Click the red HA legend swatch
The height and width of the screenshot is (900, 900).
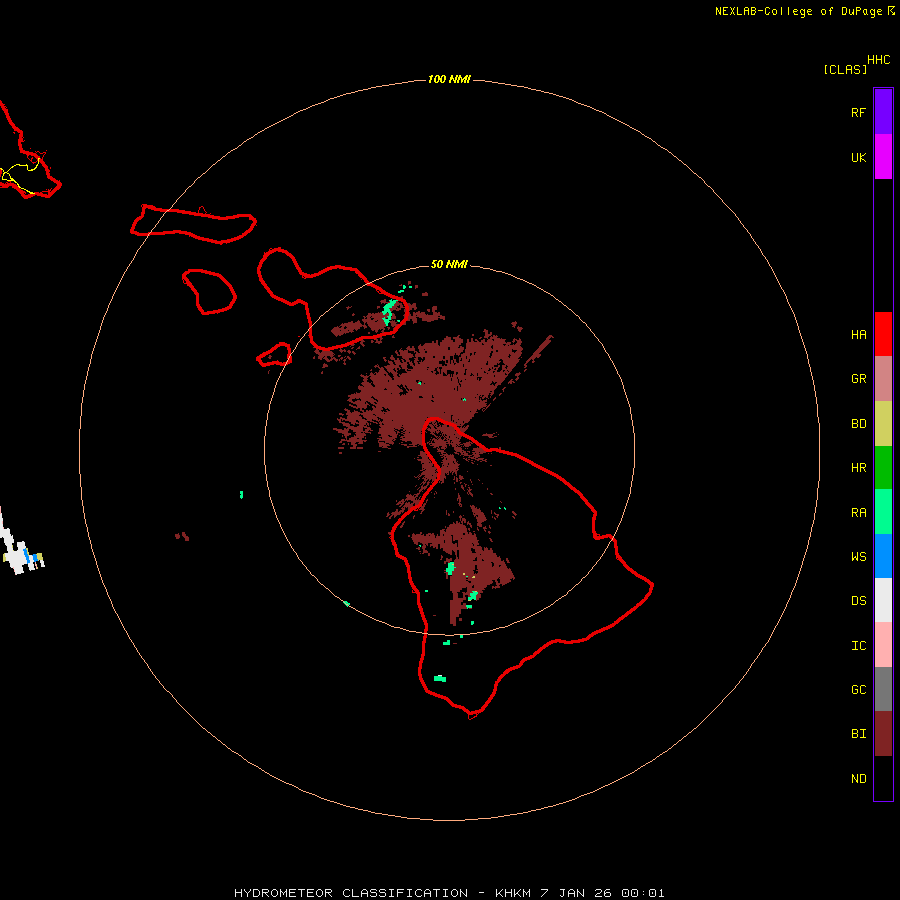(883, 334)
